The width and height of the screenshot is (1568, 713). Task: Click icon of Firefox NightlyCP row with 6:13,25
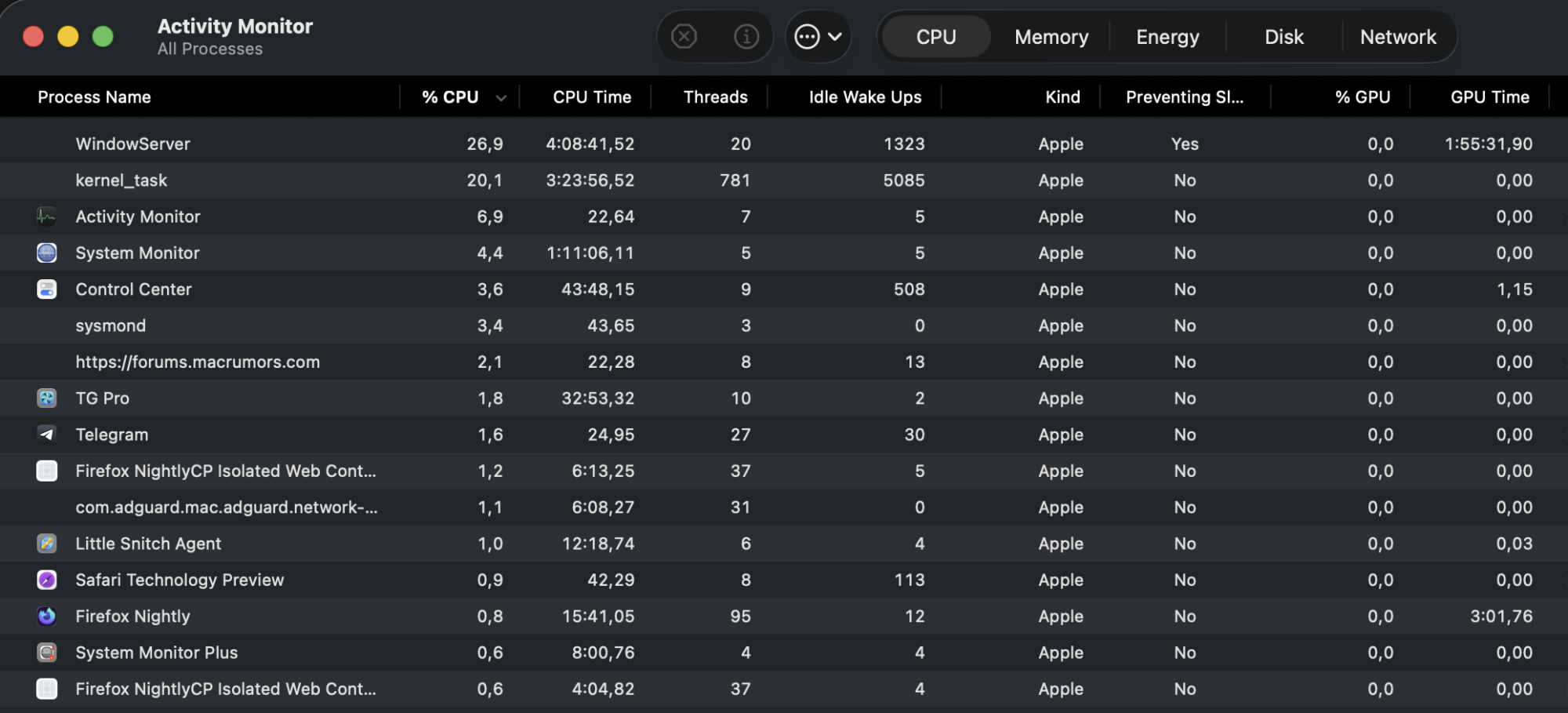46,471
